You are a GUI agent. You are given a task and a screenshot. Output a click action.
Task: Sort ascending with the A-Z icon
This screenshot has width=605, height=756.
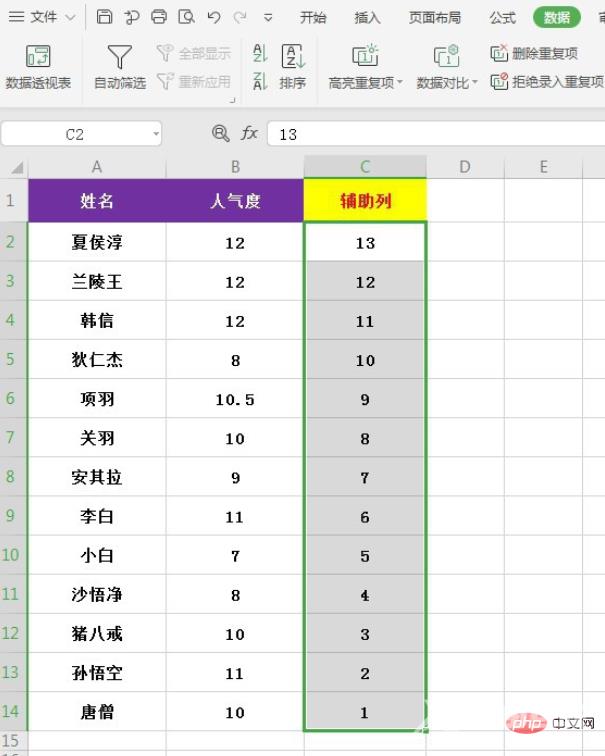[x=260, y=54]
